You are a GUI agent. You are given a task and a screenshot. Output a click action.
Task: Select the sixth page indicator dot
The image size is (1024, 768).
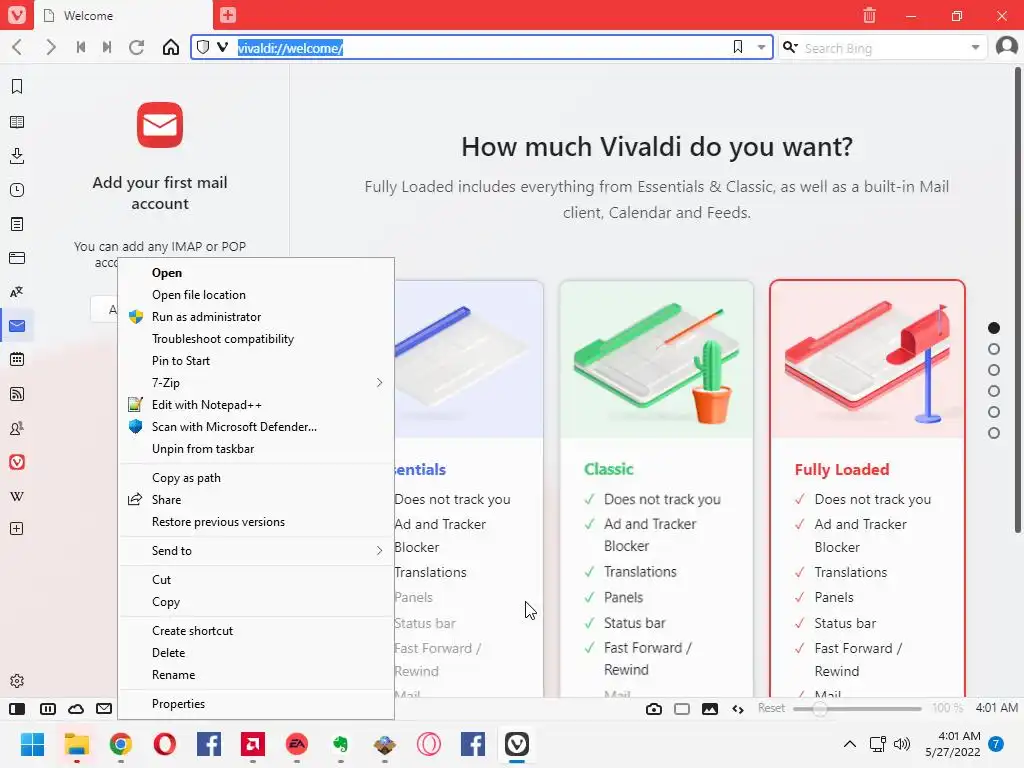[x=994, y=432]
